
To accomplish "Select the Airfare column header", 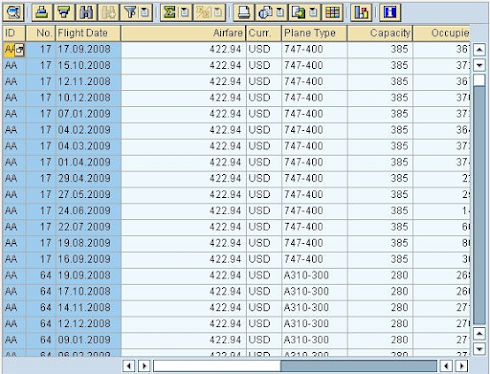I will tap(183, 33).
